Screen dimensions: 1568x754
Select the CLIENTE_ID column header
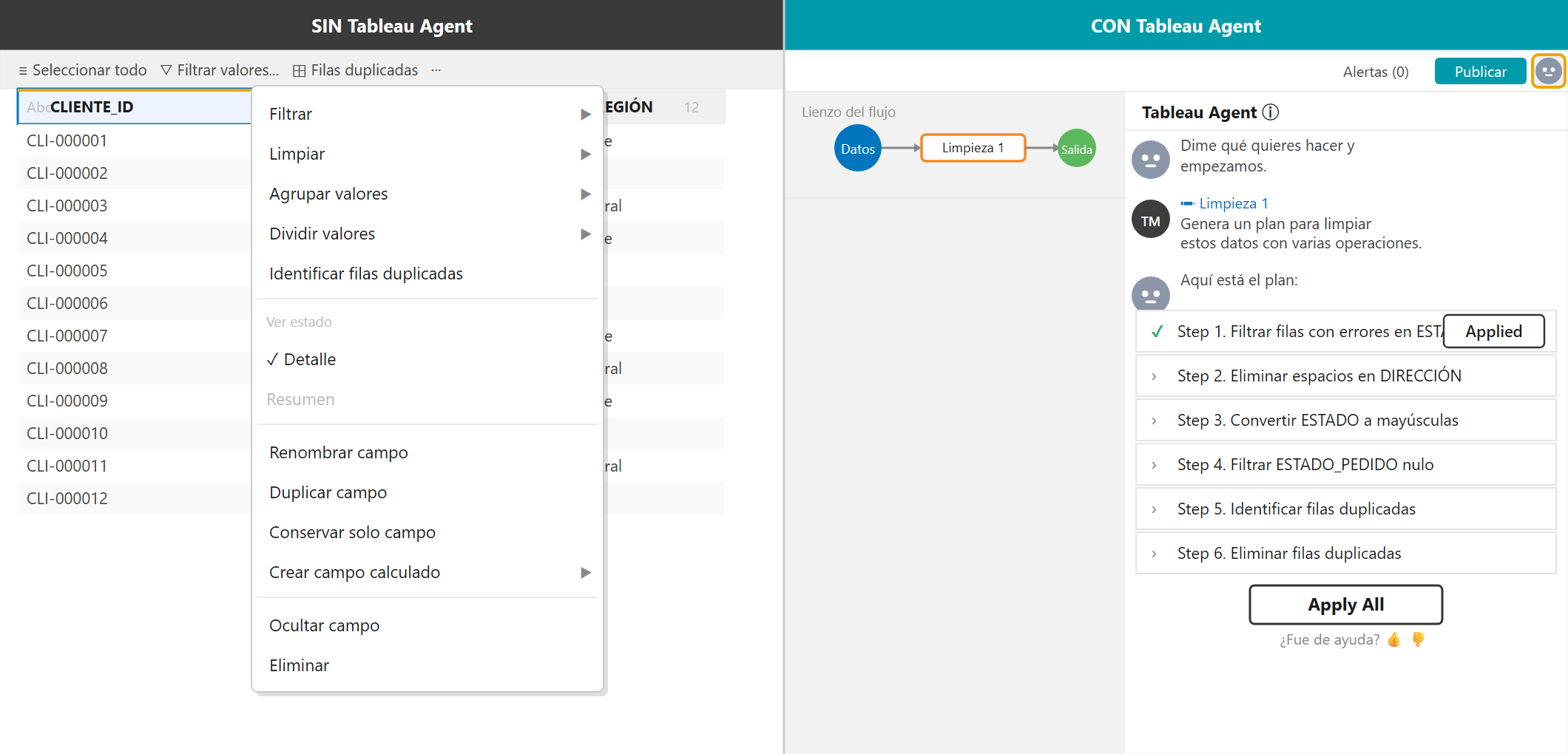click(134, 107)
